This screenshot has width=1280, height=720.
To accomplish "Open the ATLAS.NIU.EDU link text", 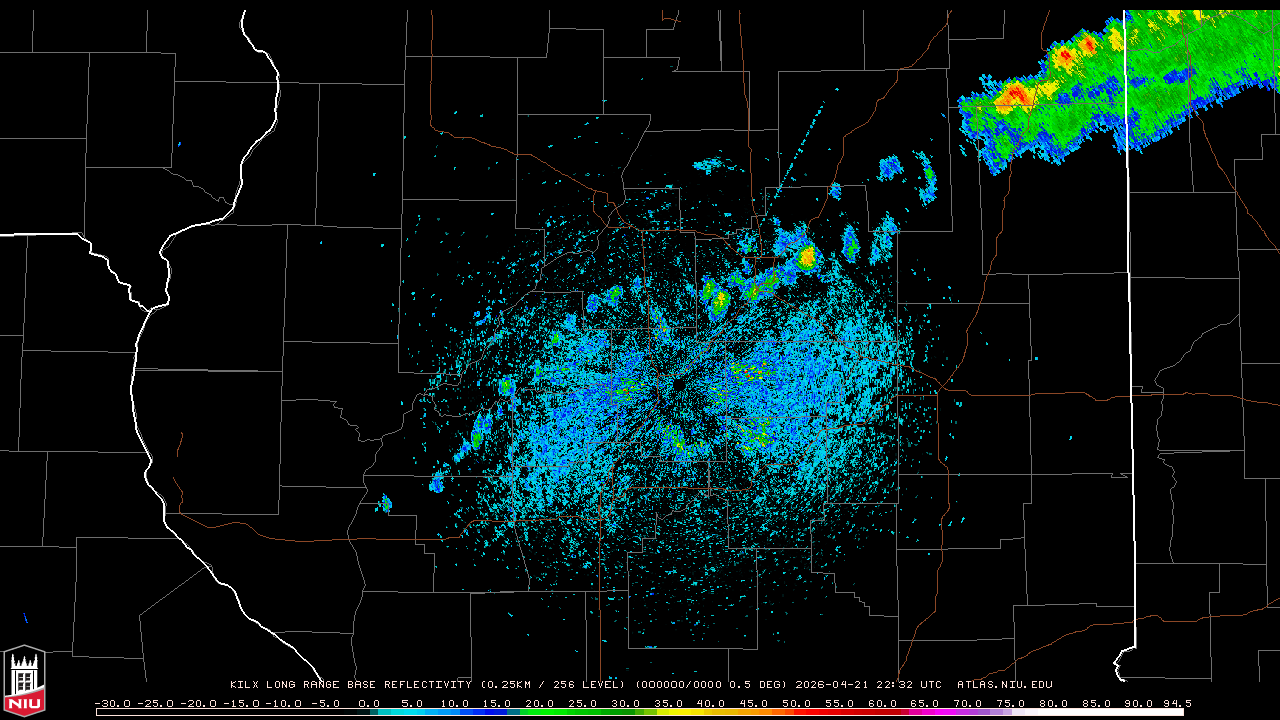I will coord(1004,685).
